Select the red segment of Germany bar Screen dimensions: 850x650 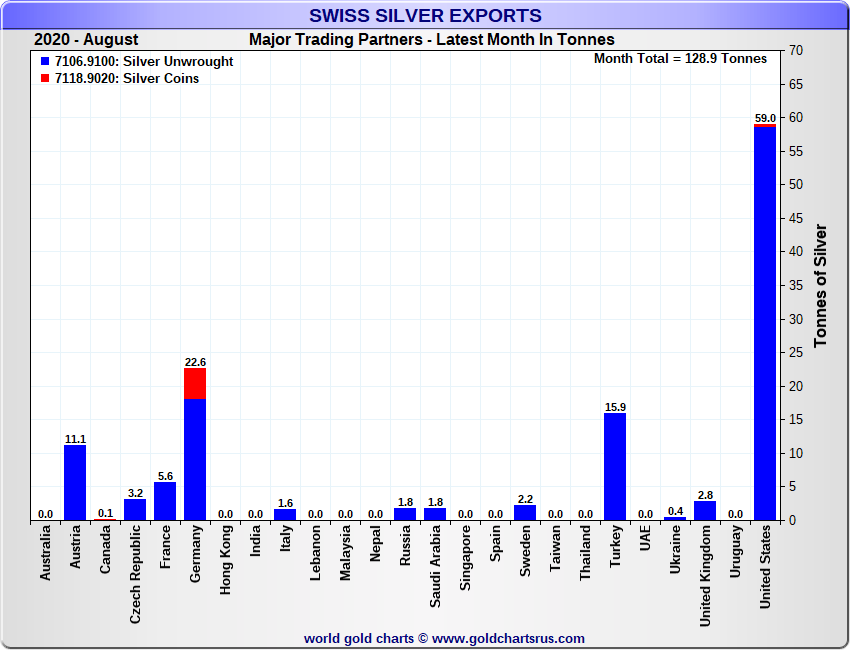coord(195,384)
